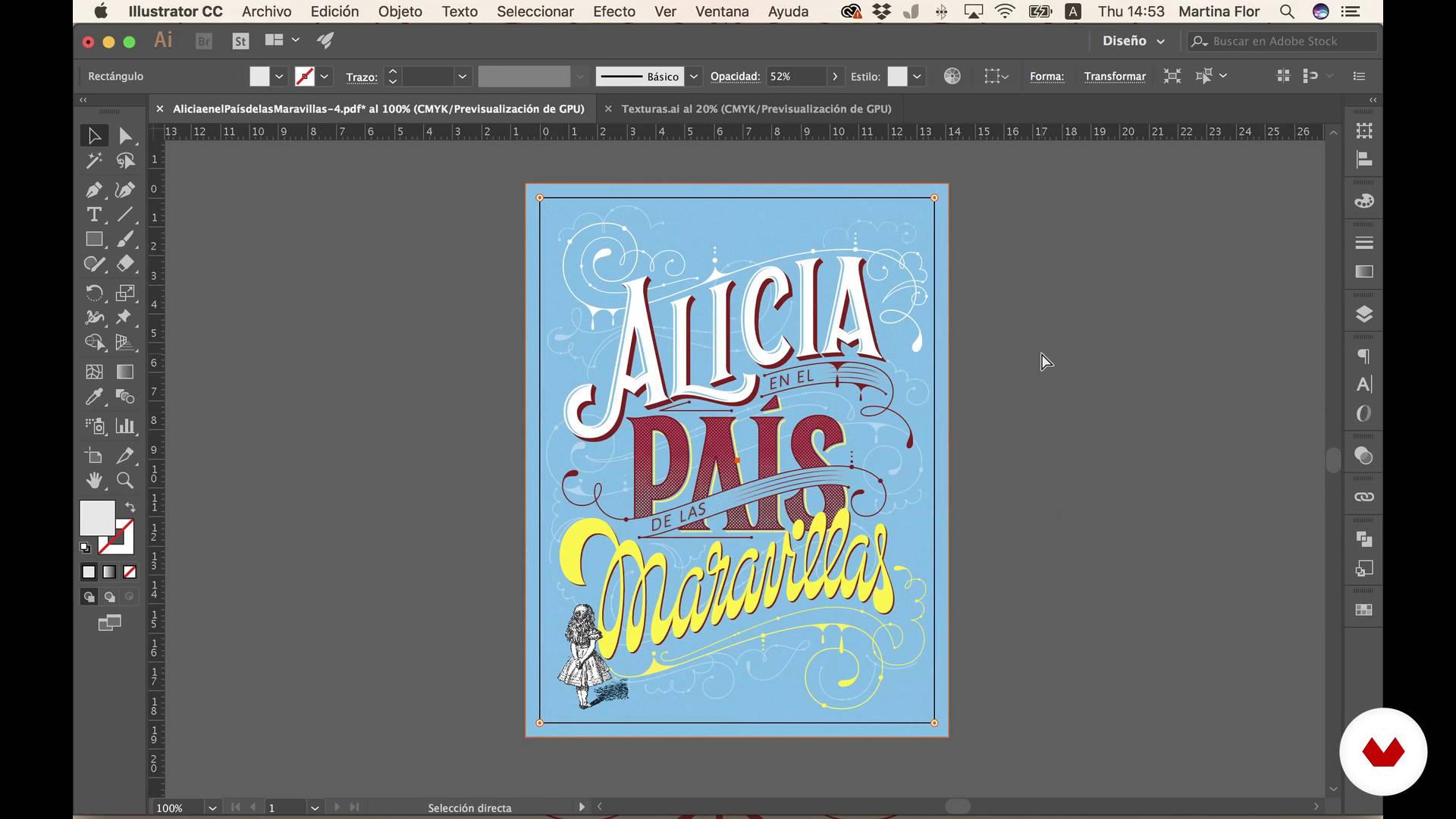Screen dimensions: 1456x819
Task: Select the Shape Builder tool
Action: (94, 342)
